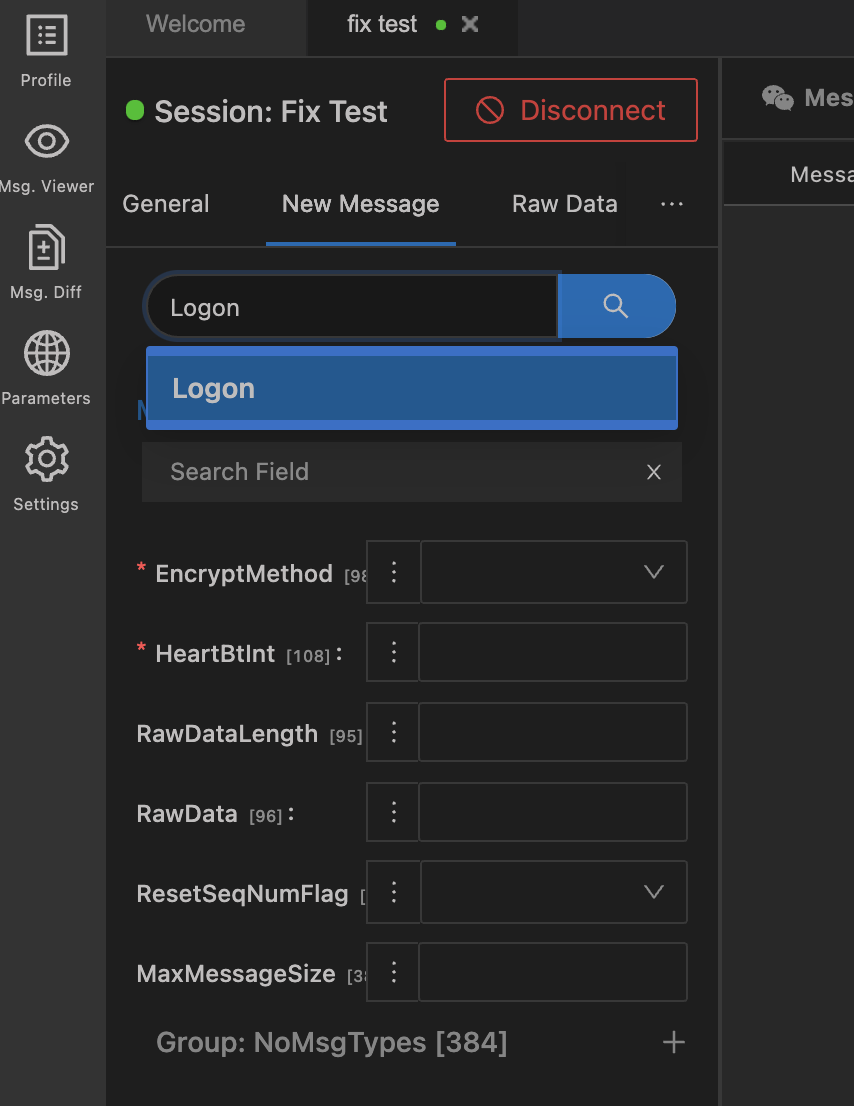Show more tabs via ellipsis
Viewport: 854px width, 1106px height.
click(x=672, y=204)
